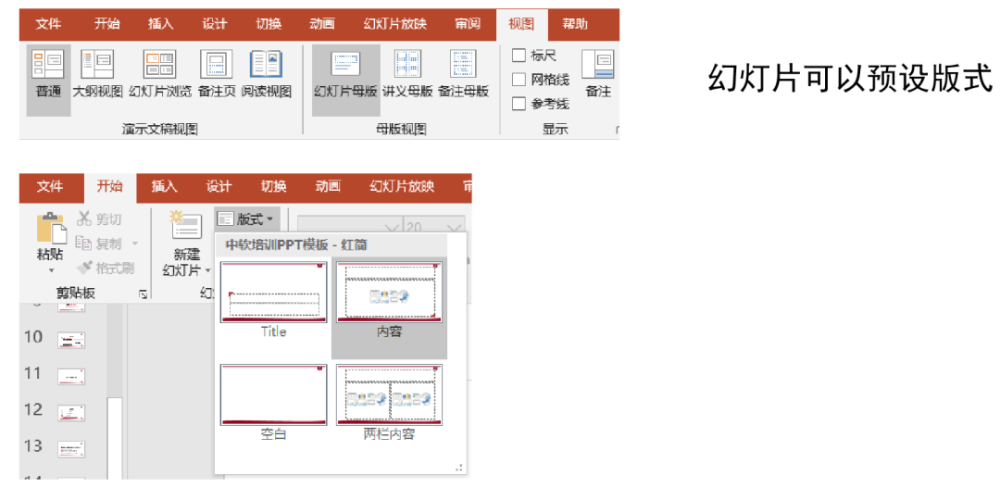Switch to Outline View (大纲视图)
Screen dimensions: 1000x488
click(x=97, y=75)
